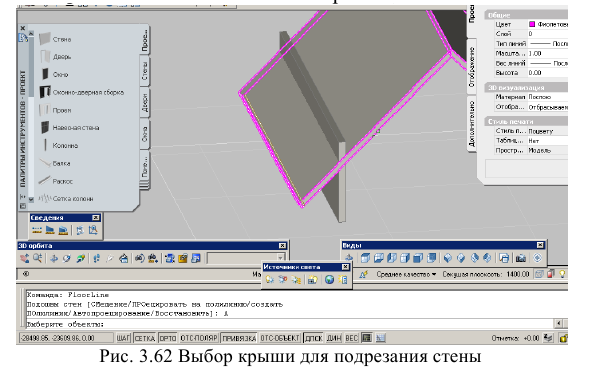Switch to Двери palette tab
This screenshot has width=592, height=379.
tap(145, 102)
